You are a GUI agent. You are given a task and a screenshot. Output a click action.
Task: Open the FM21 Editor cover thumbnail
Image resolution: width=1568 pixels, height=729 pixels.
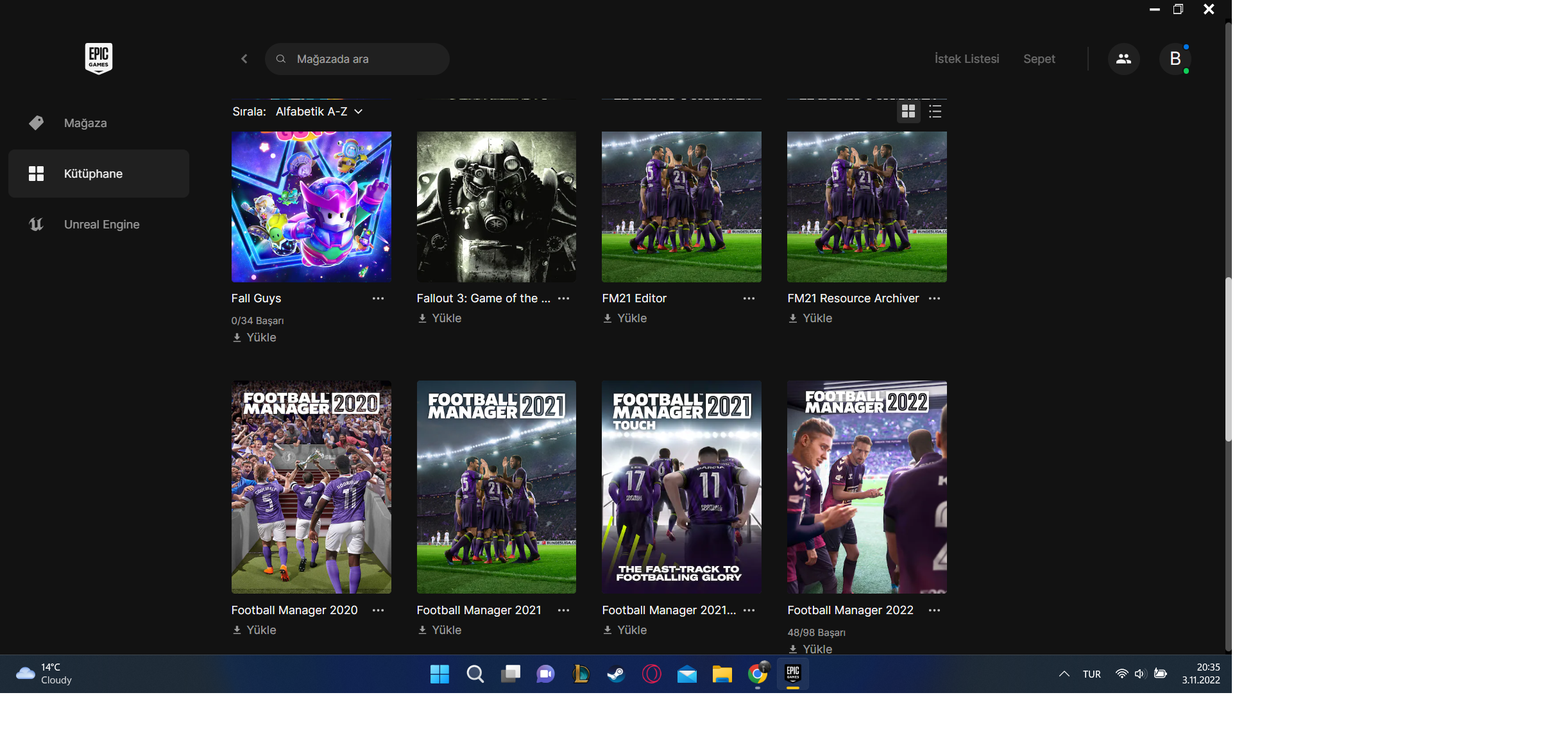tap(681, 207)
